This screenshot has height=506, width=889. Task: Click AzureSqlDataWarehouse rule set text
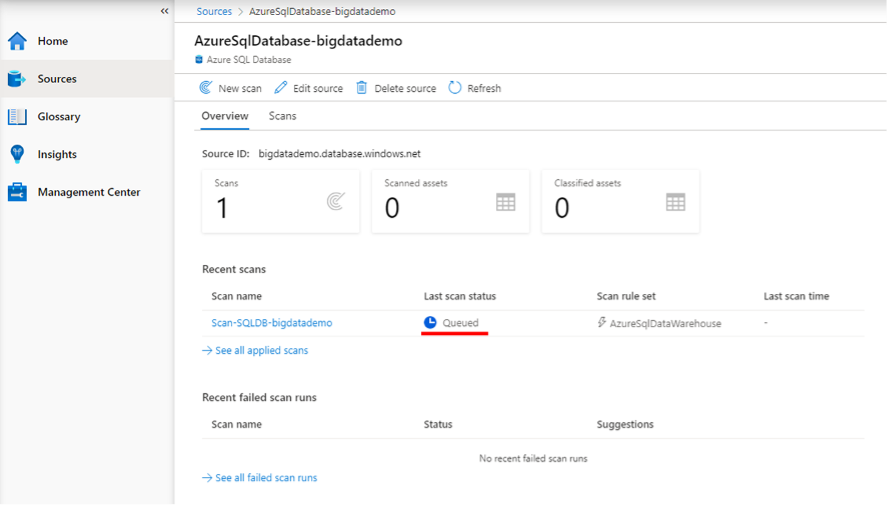pyautogui.click(x=666, y=323)
